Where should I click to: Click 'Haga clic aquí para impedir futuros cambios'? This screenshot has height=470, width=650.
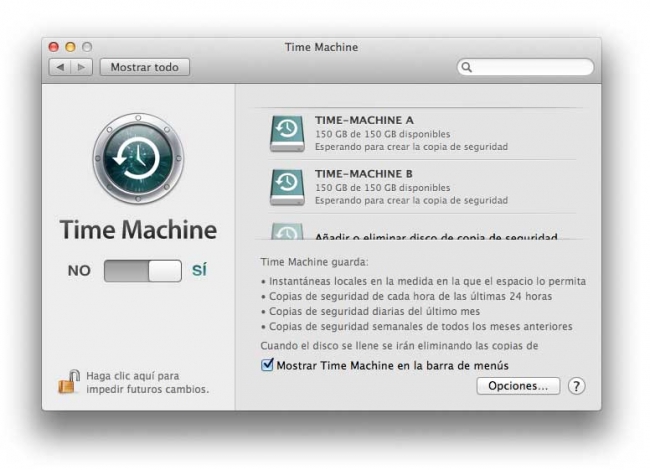148,383
